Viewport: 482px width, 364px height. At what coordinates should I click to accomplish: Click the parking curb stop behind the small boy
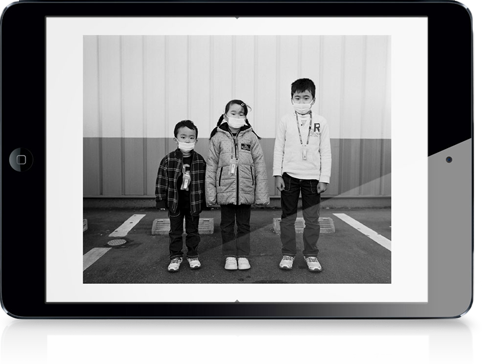(183, 226)
